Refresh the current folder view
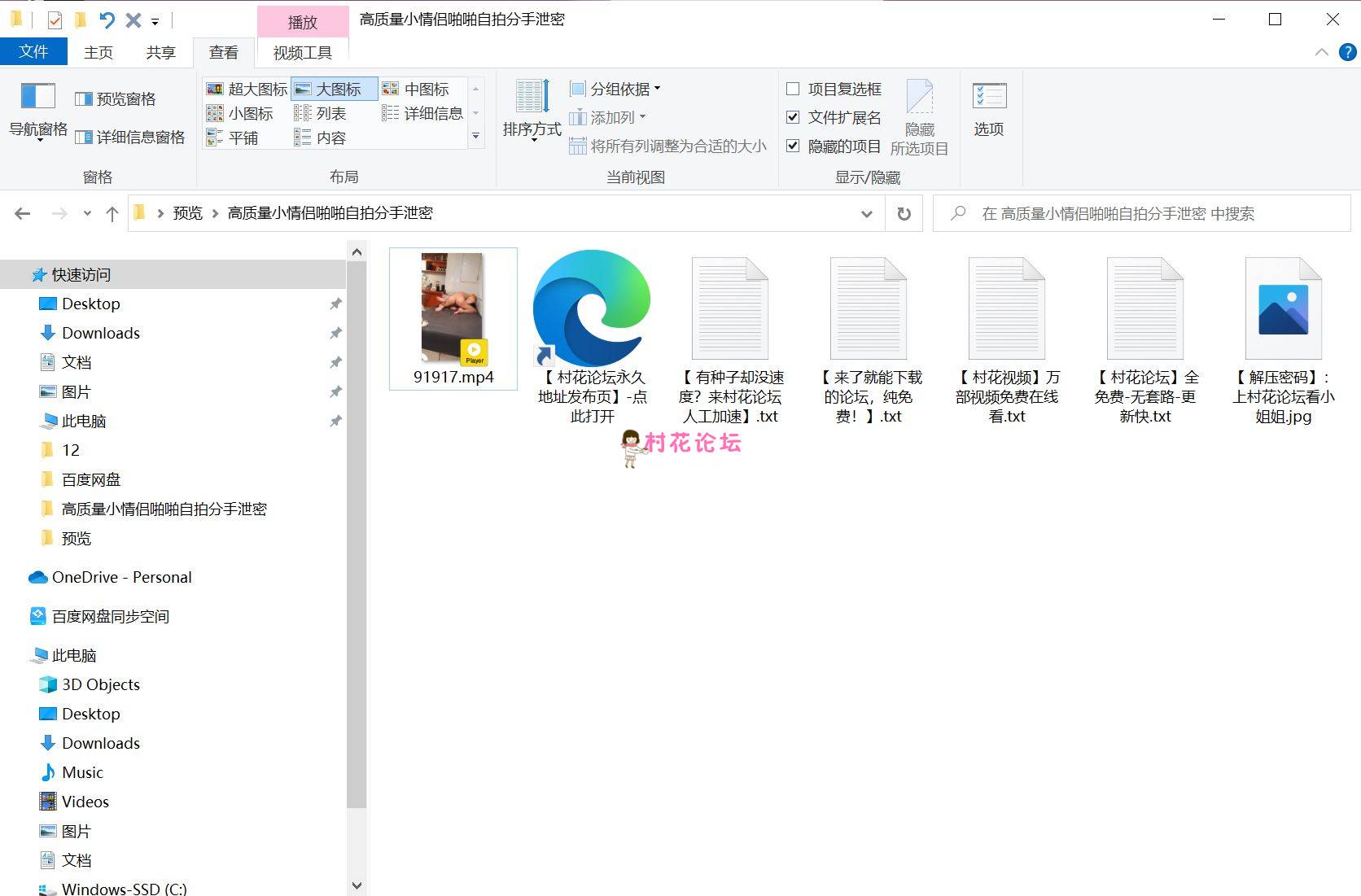Screen dimensions: 1361x896 pos(904,213)
